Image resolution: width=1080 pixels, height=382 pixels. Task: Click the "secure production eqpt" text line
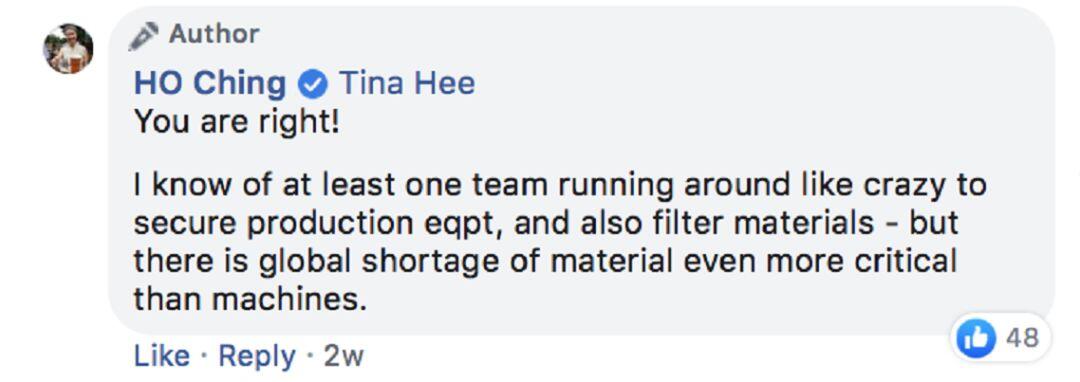tap(546, 223)
